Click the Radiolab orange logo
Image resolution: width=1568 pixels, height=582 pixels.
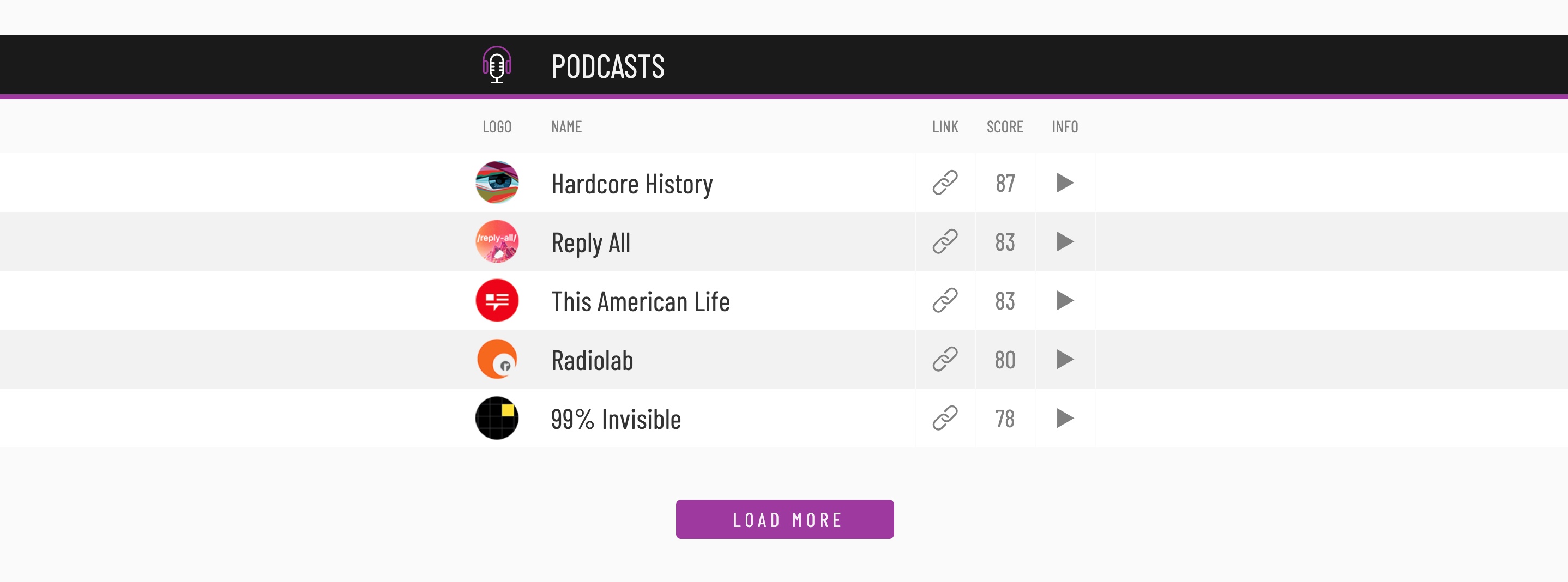(x=497, y=360)
